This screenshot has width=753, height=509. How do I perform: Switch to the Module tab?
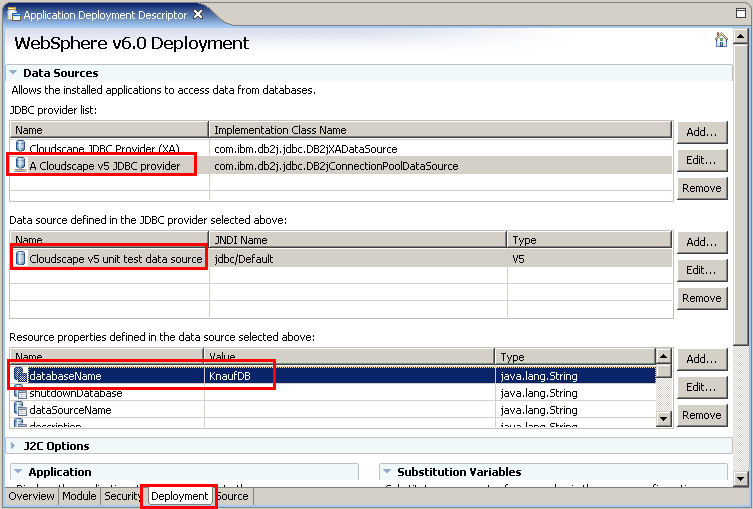(79, 496)
